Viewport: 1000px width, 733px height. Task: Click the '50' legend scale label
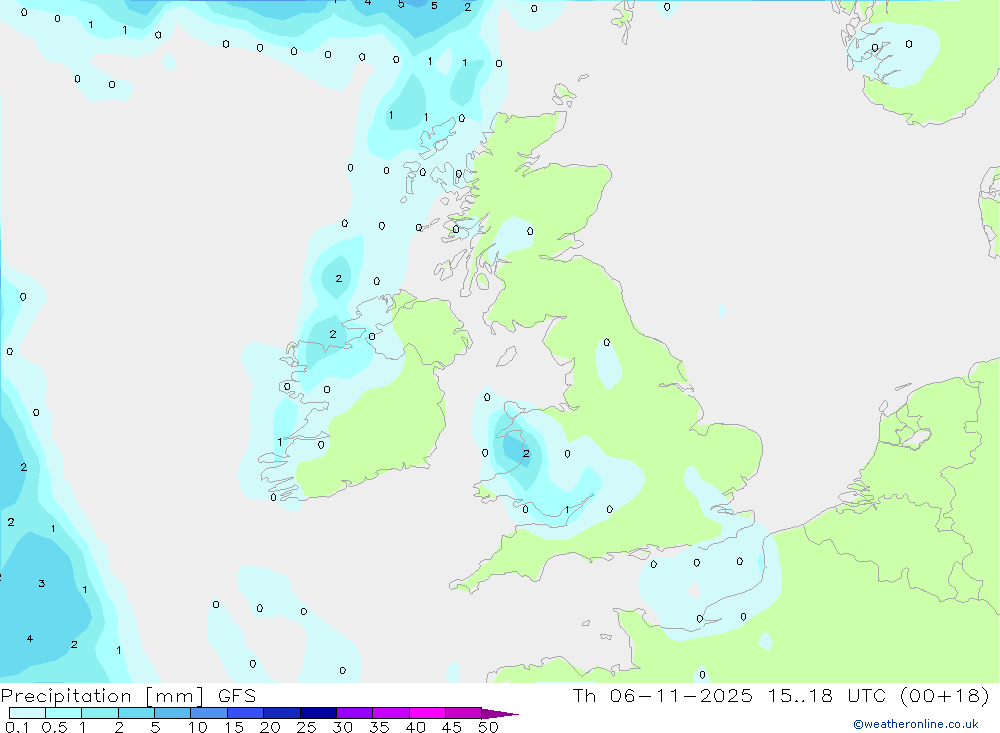(x=488, y=727)
